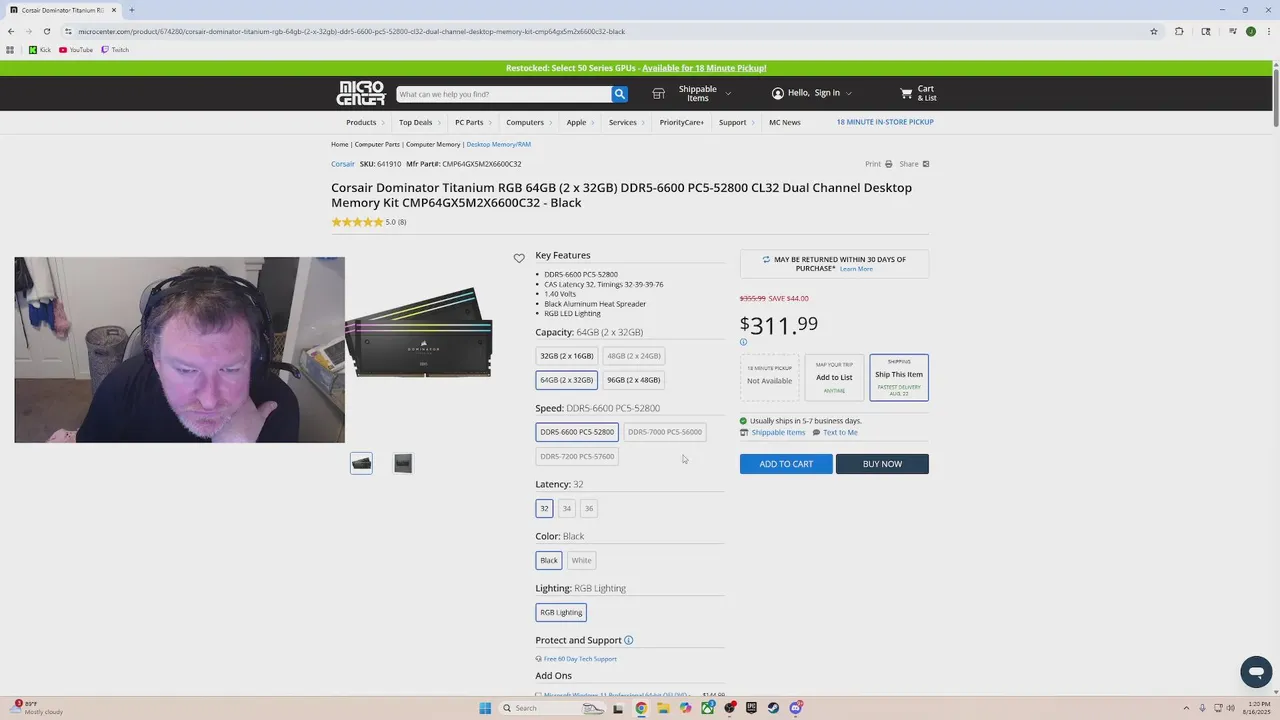Select DDR5-7200 PC5-57600 speed

point(577,456)
